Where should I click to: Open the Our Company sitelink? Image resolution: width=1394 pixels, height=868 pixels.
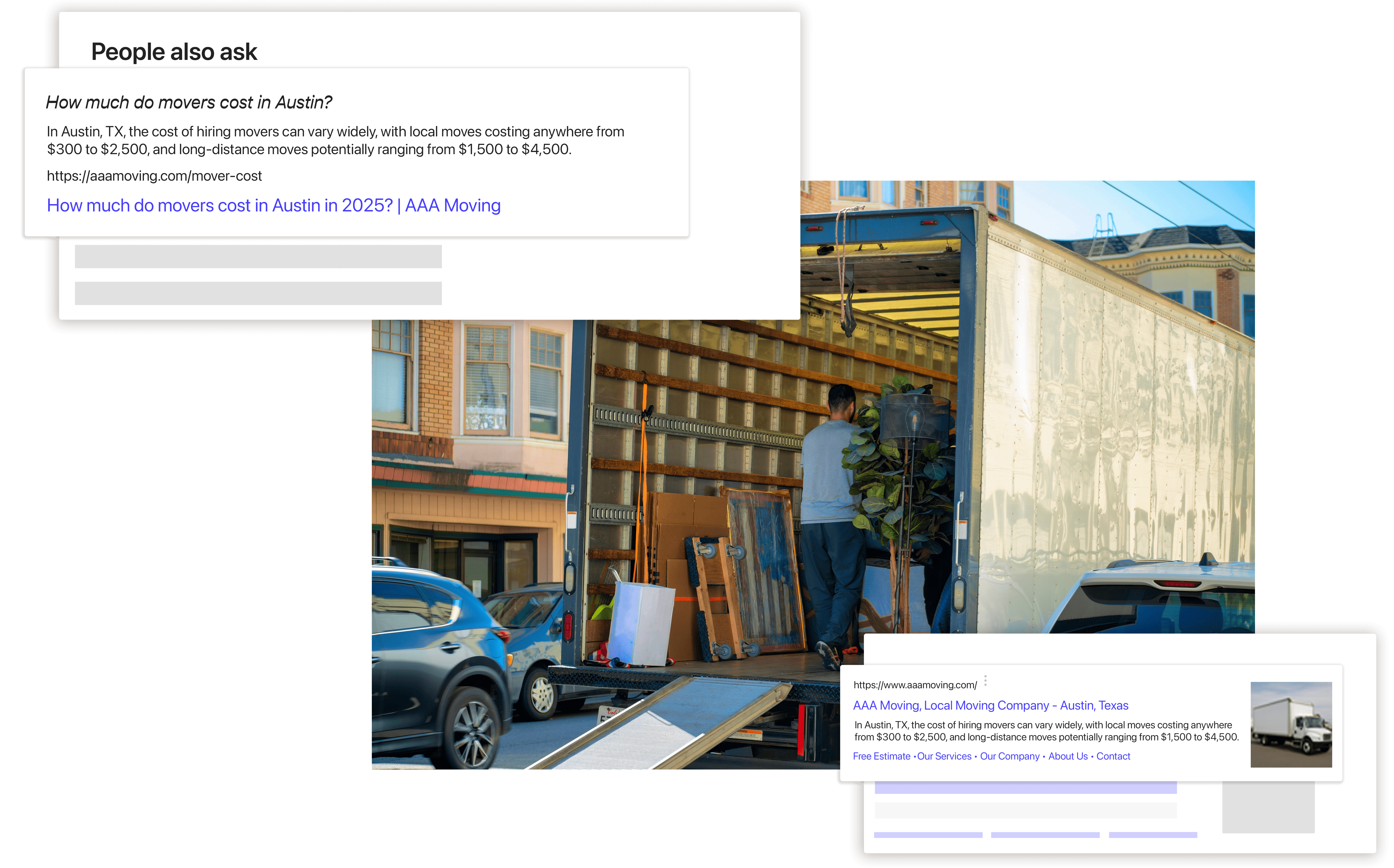(x=1009, y=756)
